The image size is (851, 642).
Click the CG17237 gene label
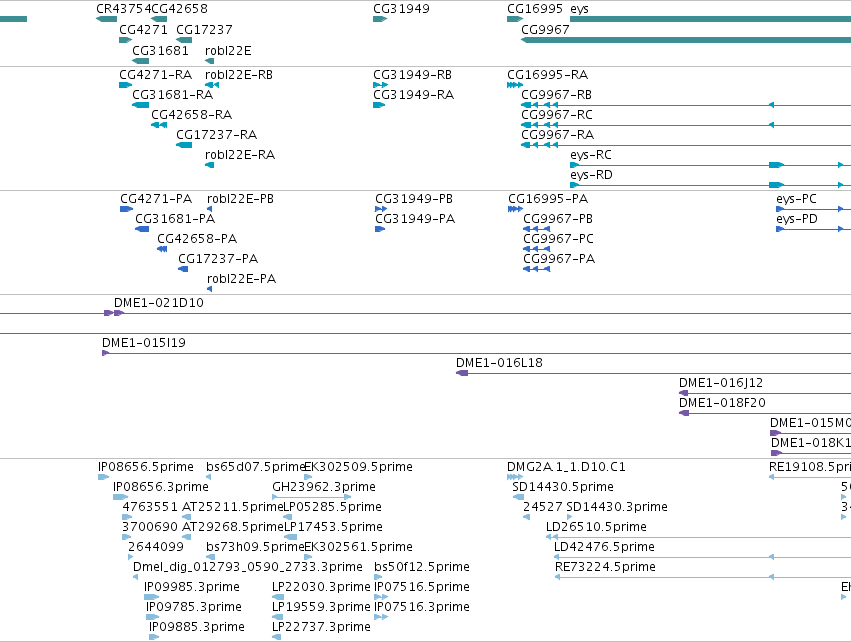(x=204, y=30)
